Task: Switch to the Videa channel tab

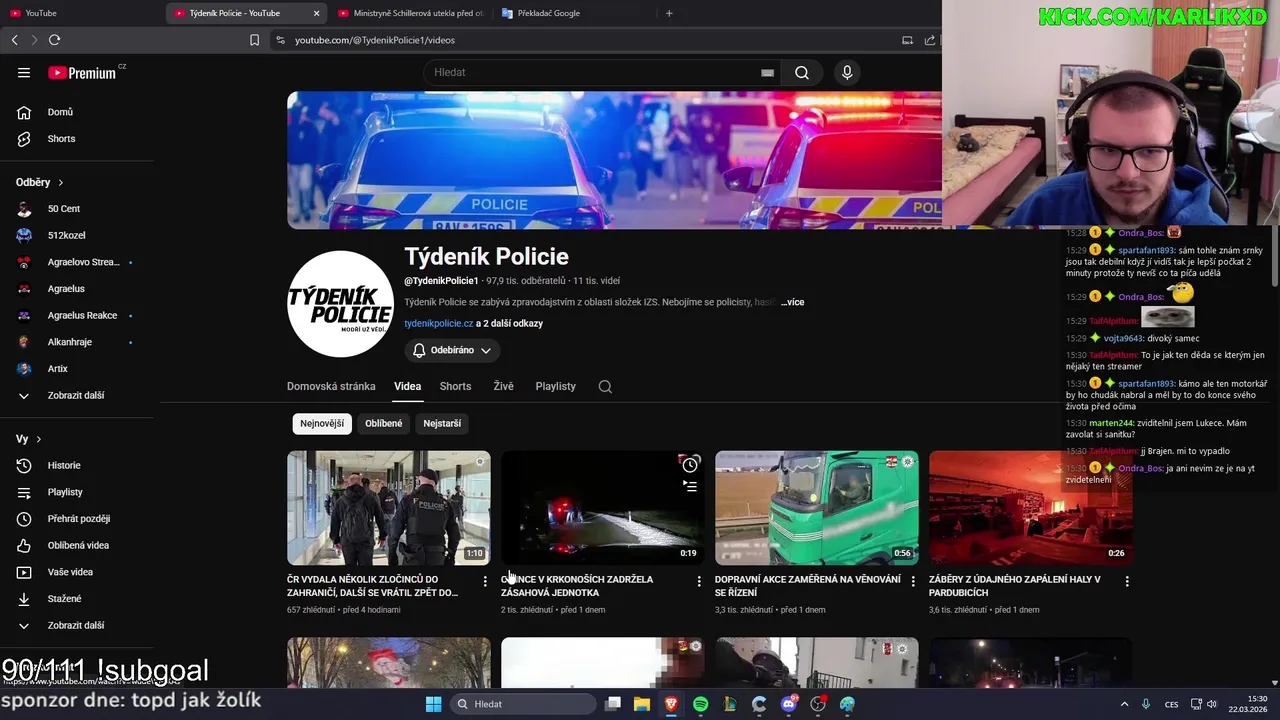Action: point(407,387)
